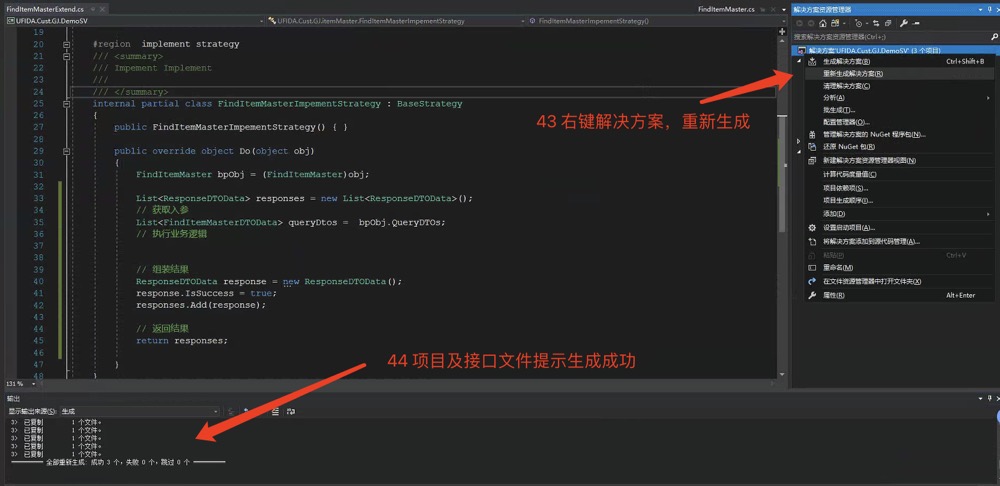Collapse the FindItemMasterImpementStrategy class outline
The width and height of the screenshot is (1000, 486).
67,104
